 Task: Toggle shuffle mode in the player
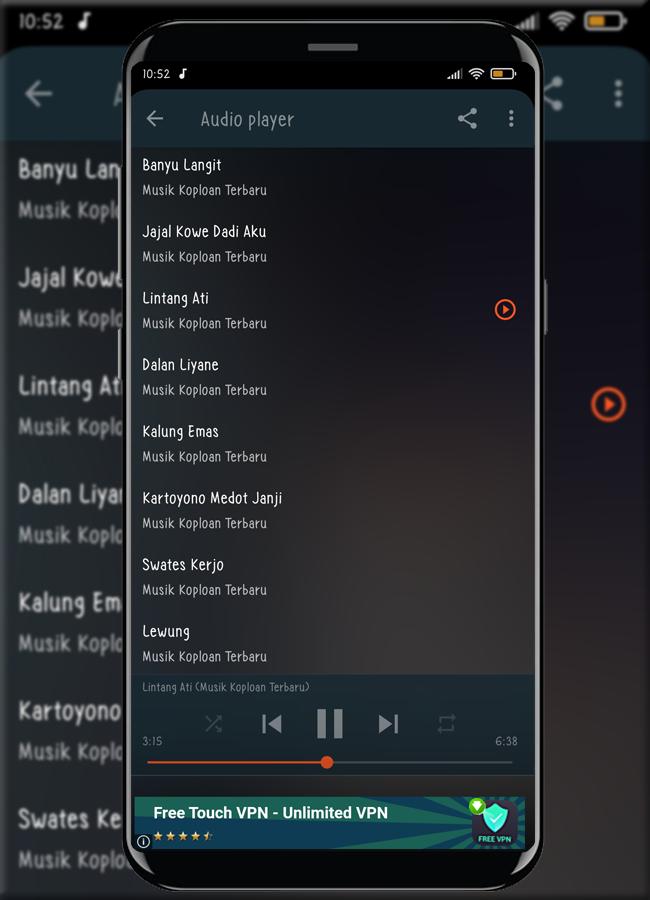214,724
